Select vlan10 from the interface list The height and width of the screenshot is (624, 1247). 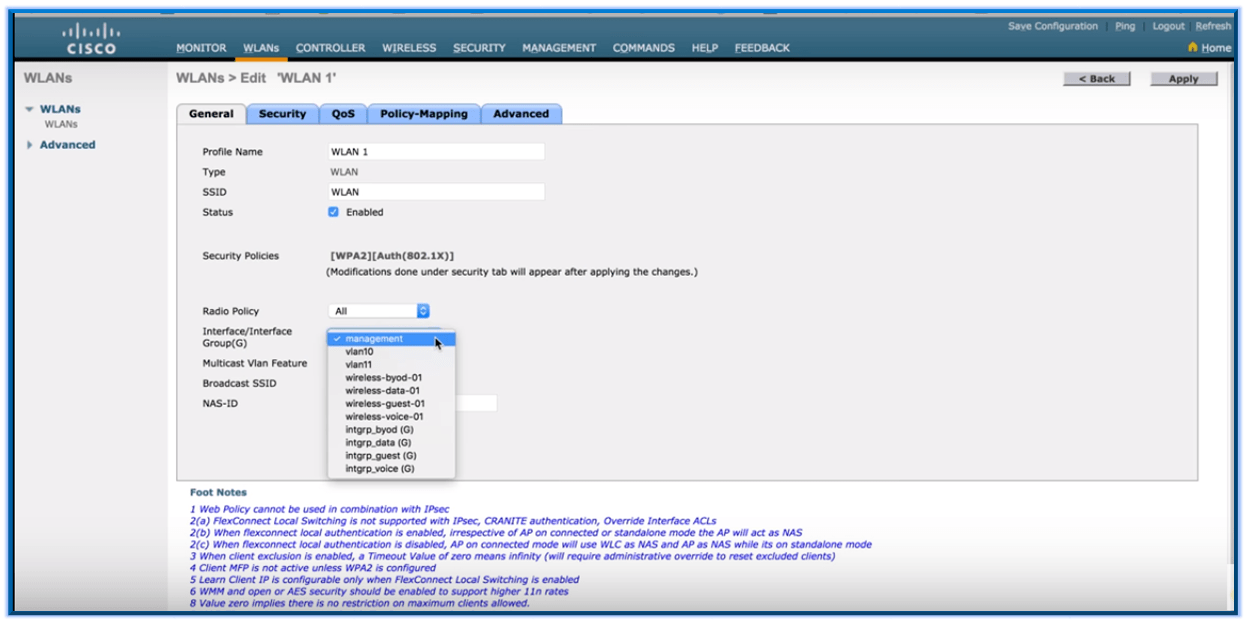pos(368,352)
